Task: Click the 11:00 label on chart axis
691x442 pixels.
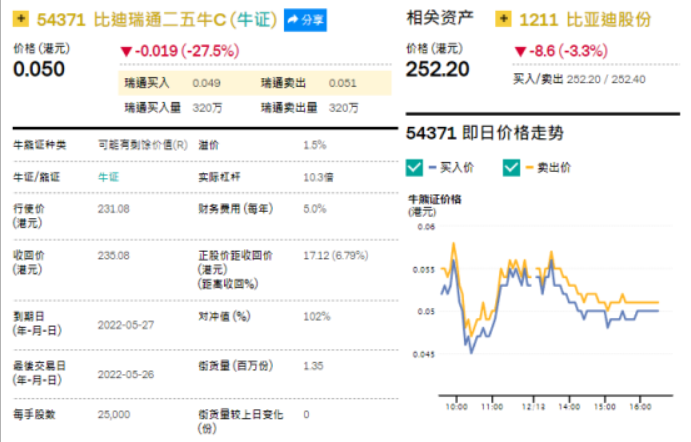Action: (x=492, y=407)
